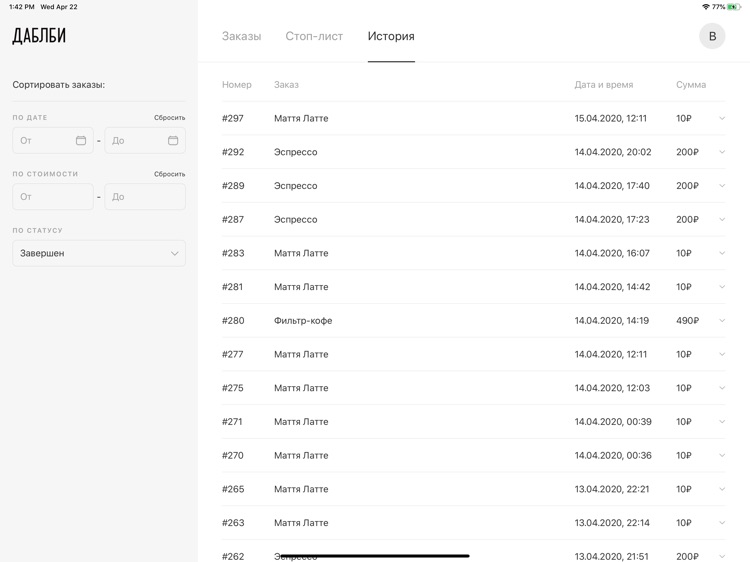This screenshot has height=562, width=750.
Task: Open calendar picker in date To field
Action: (173, 140)
